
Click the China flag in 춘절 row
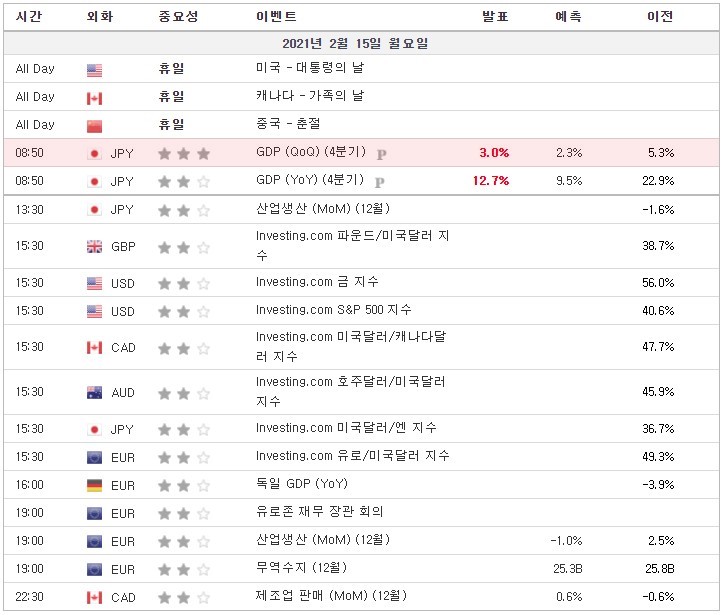[94, 126]
